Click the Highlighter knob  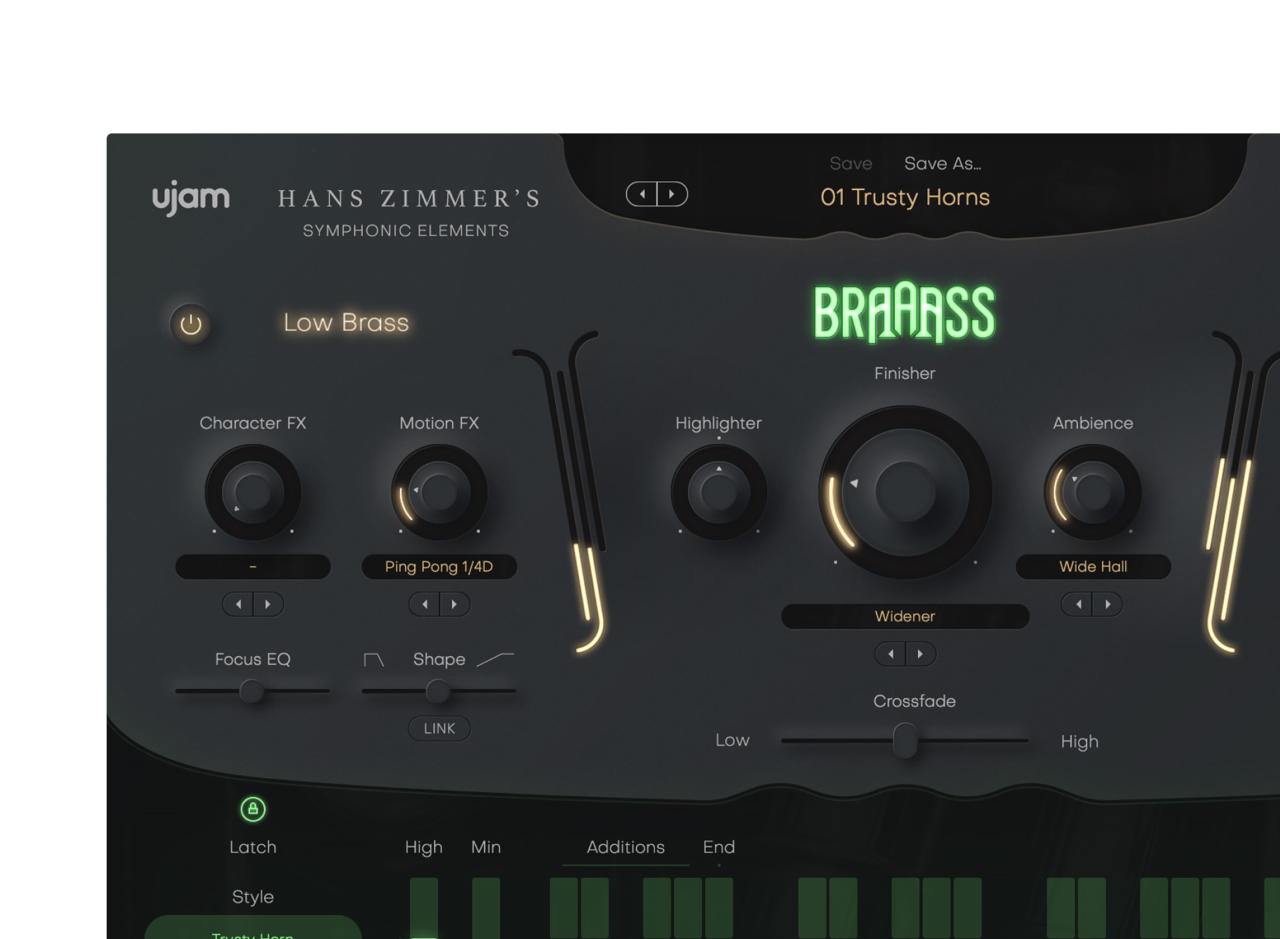(719, 492)
